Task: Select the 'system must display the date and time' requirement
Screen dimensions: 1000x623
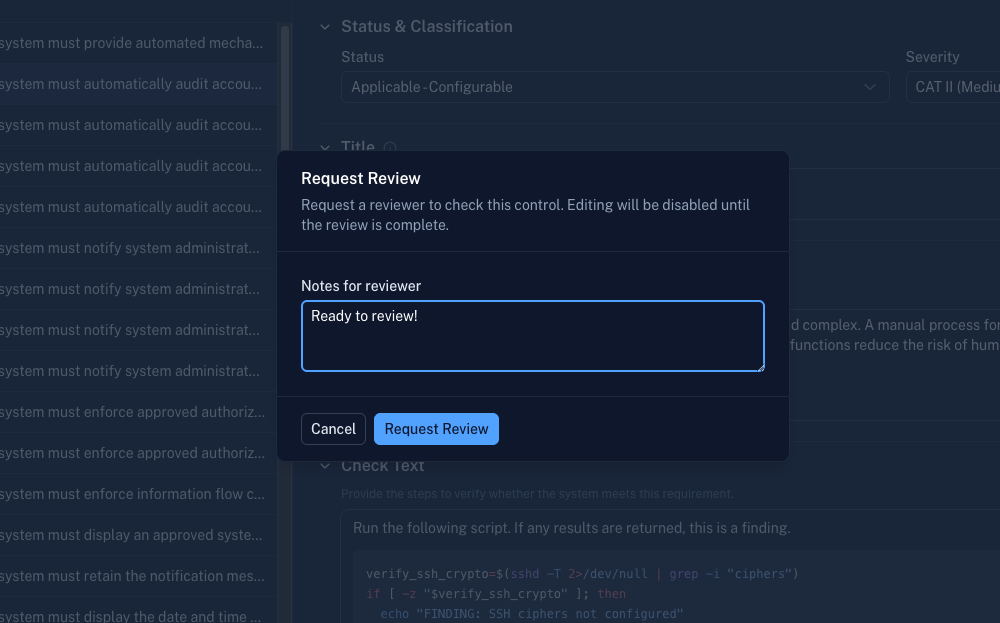Action: (x=130, y=615)
